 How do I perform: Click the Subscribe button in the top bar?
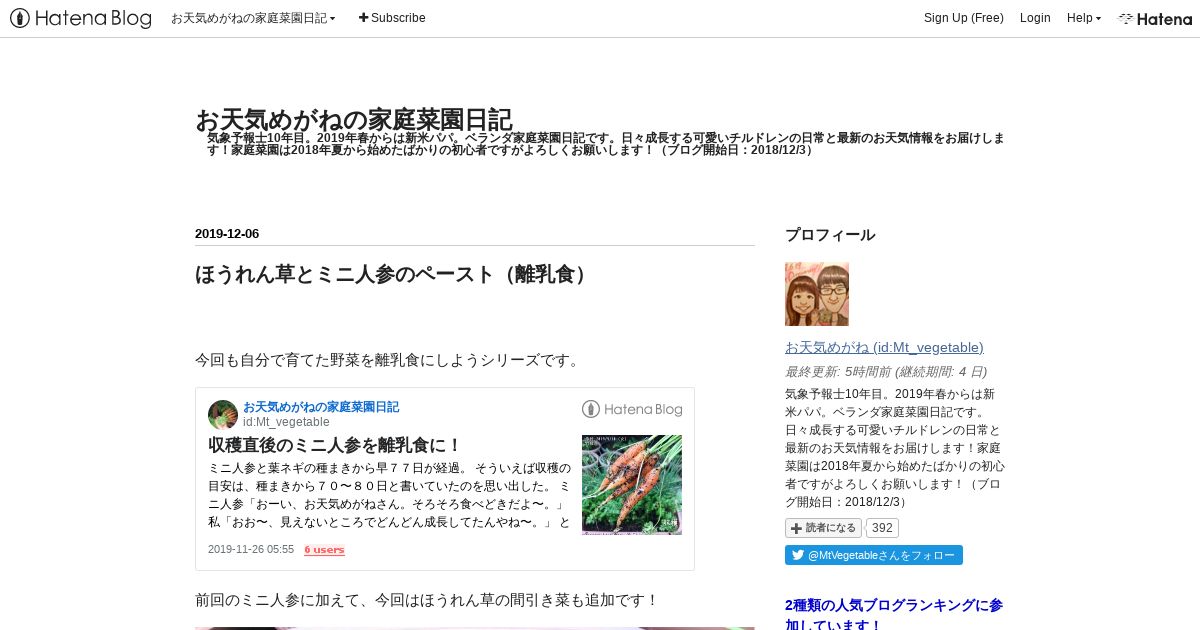click(392, 18)
